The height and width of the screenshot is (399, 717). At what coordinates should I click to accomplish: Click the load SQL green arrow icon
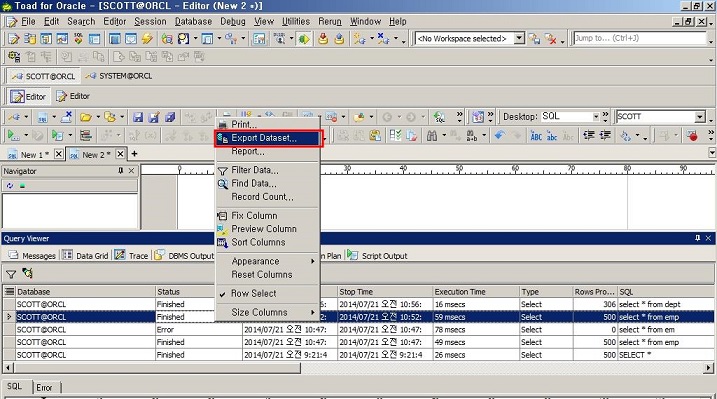[x=439, y=117]
